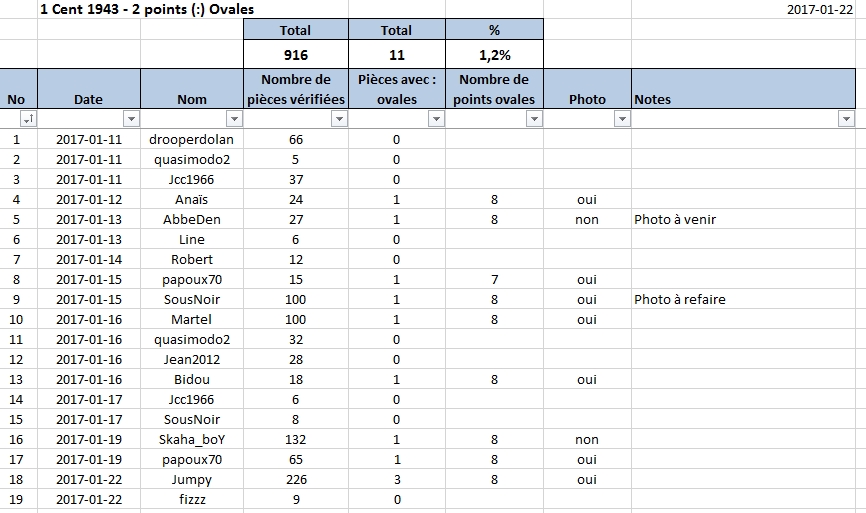Click the name cell 'drooperdolan'
This screenshot has height=513, width=866.
point(192,140)
